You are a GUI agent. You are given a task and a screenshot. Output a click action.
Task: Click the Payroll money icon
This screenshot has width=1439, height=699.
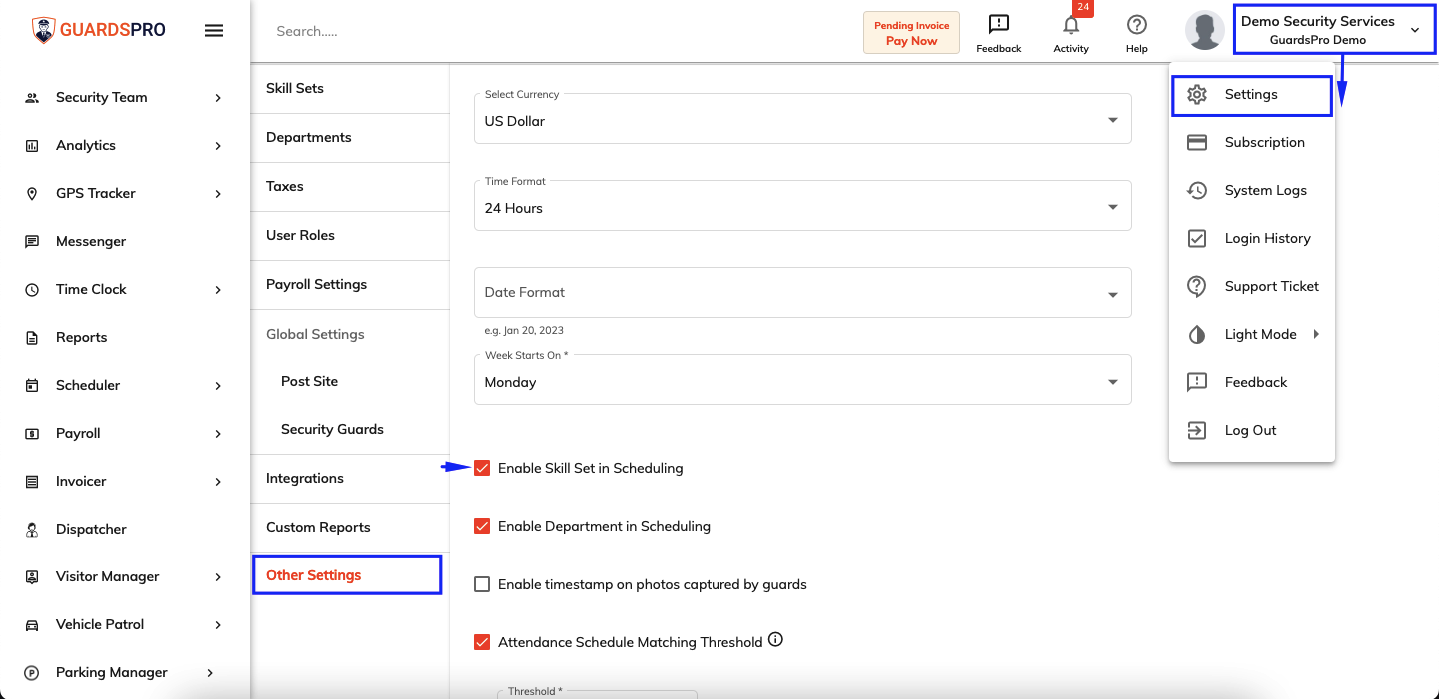pyautogui.click(x=32, y=433)
